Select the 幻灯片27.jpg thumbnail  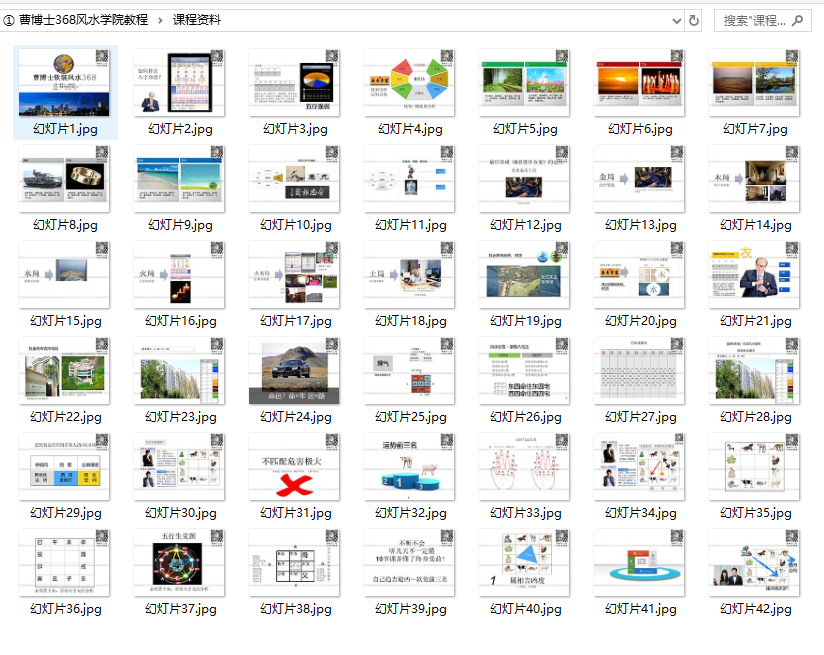click(x=640, y=371)
